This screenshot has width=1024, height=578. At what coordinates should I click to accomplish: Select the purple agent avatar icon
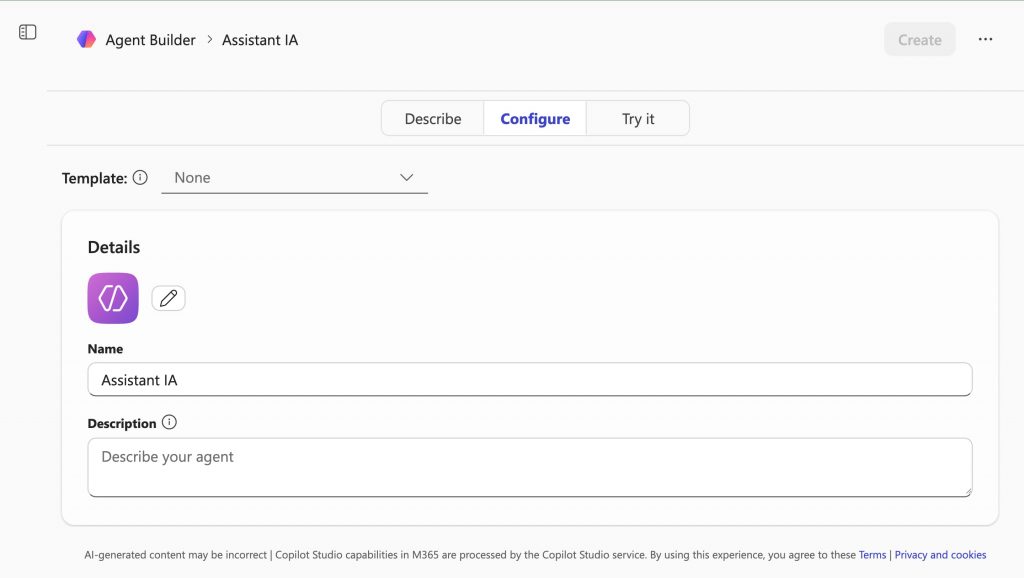pyautogui.click(x=113, y=298)
